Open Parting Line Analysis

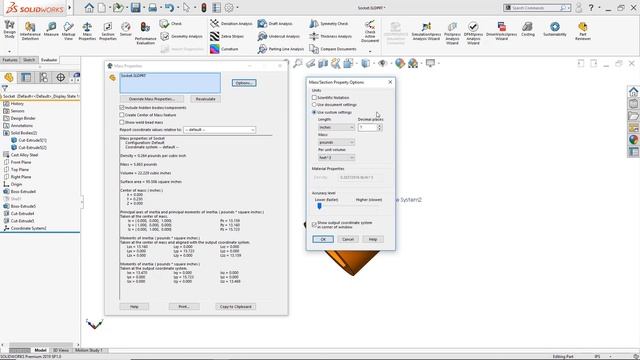[281, 49]
